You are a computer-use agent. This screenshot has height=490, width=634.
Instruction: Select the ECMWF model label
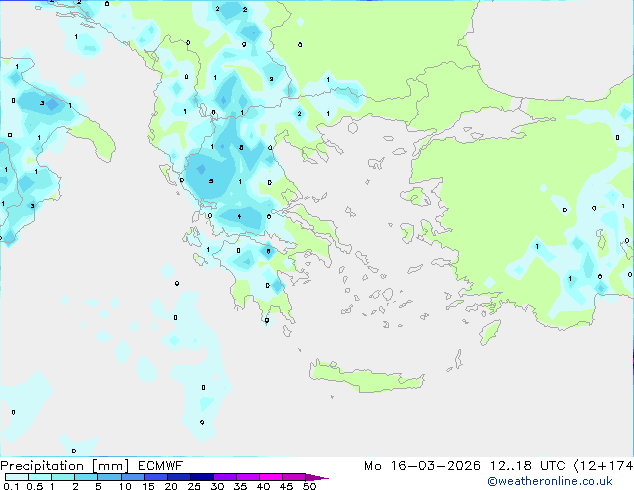161,466
